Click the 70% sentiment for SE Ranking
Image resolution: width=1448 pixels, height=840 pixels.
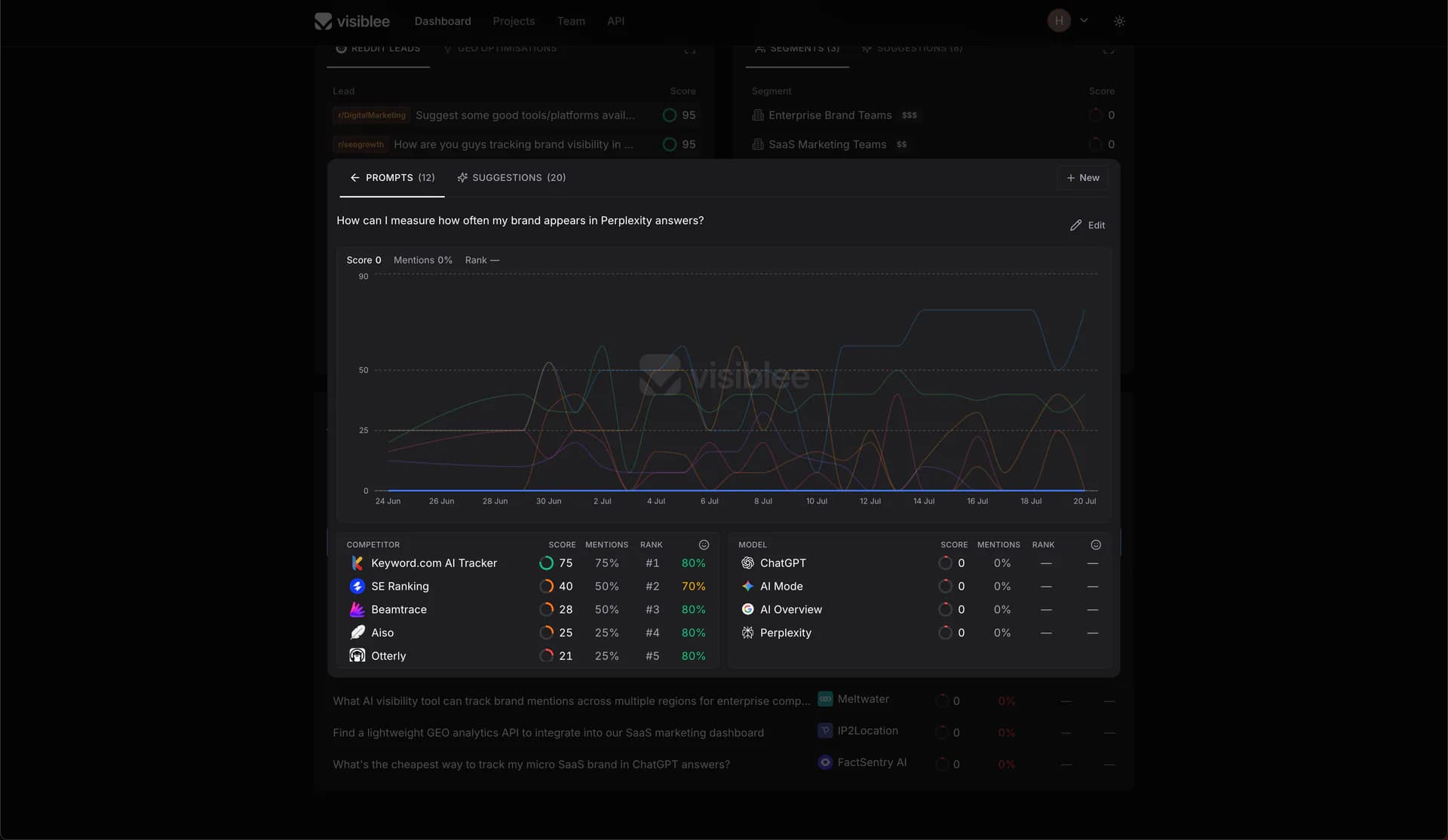(693, 587)
